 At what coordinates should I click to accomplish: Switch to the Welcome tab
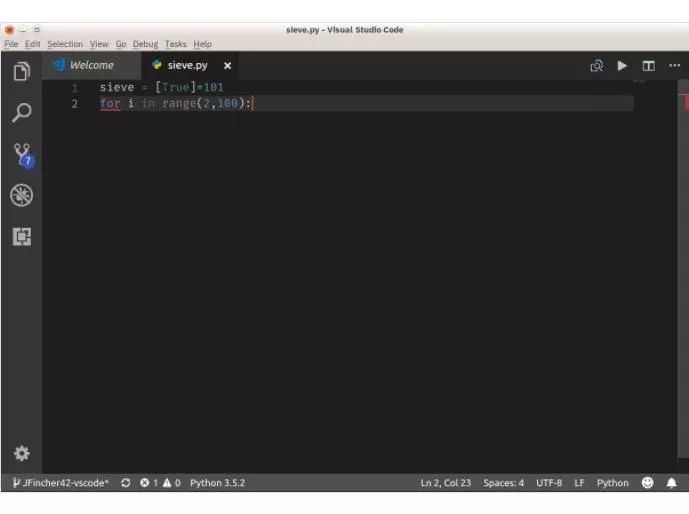pos(91,65)
